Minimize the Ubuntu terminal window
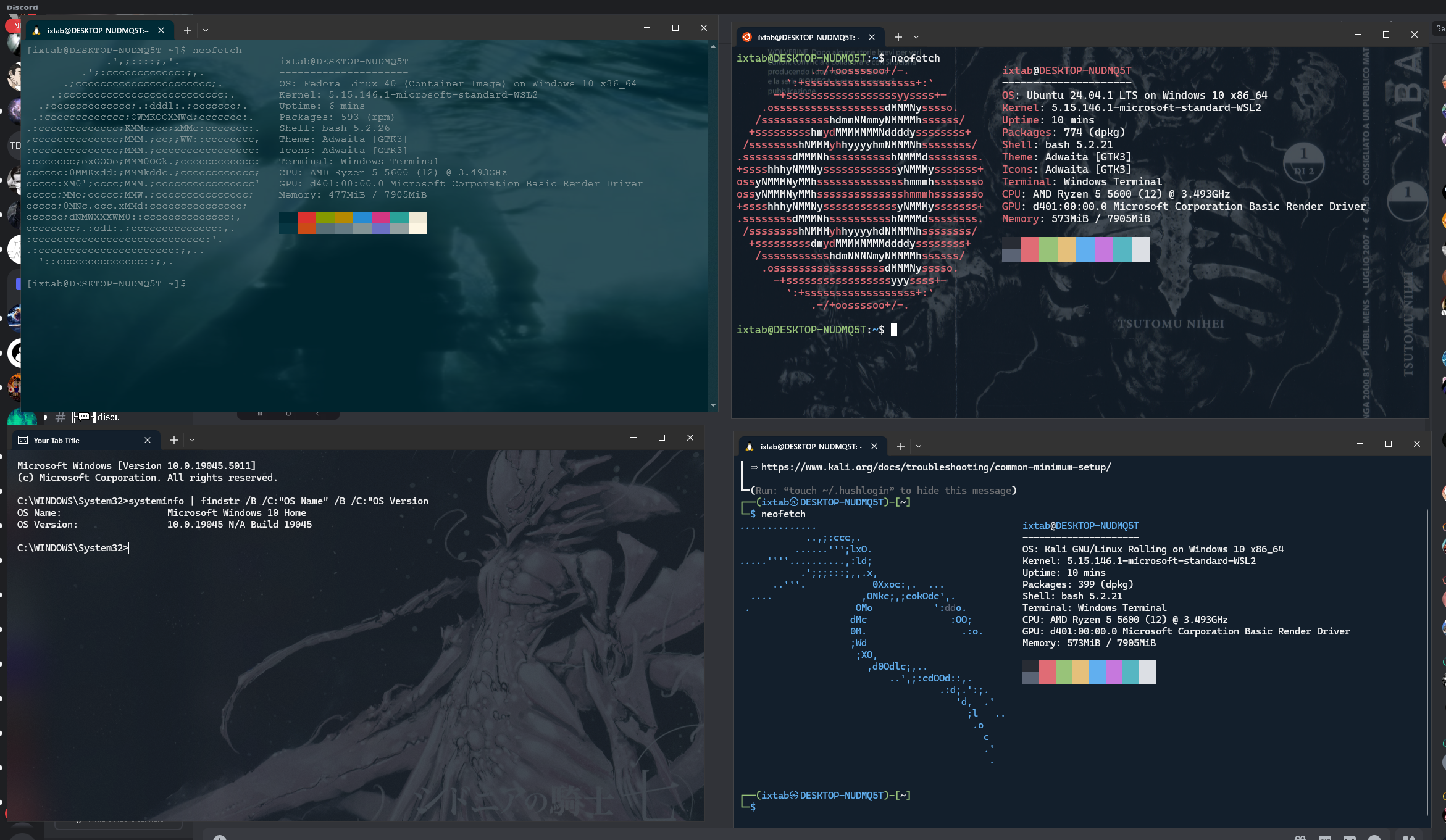 1358,35
